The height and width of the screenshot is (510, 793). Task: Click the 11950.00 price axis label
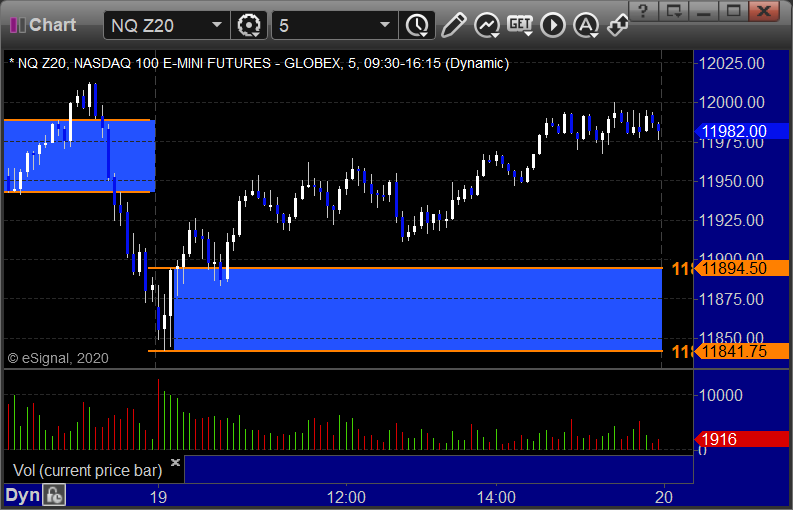coord(731,181)
